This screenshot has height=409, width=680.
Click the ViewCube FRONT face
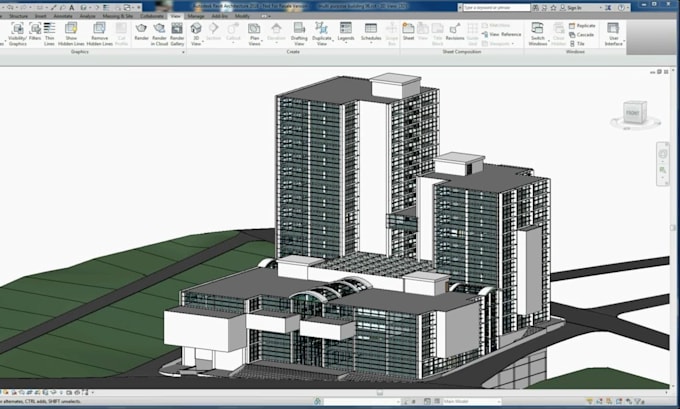coord(632,114)
